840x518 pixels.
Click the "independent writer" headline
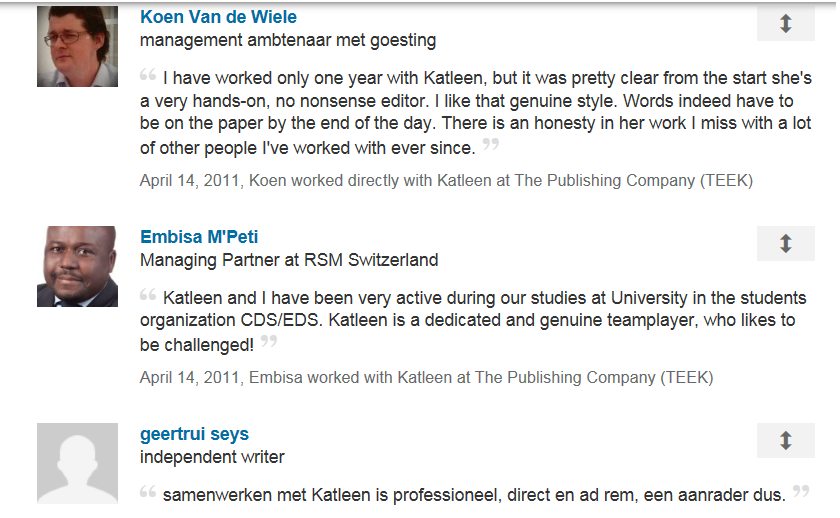[212, 457]
